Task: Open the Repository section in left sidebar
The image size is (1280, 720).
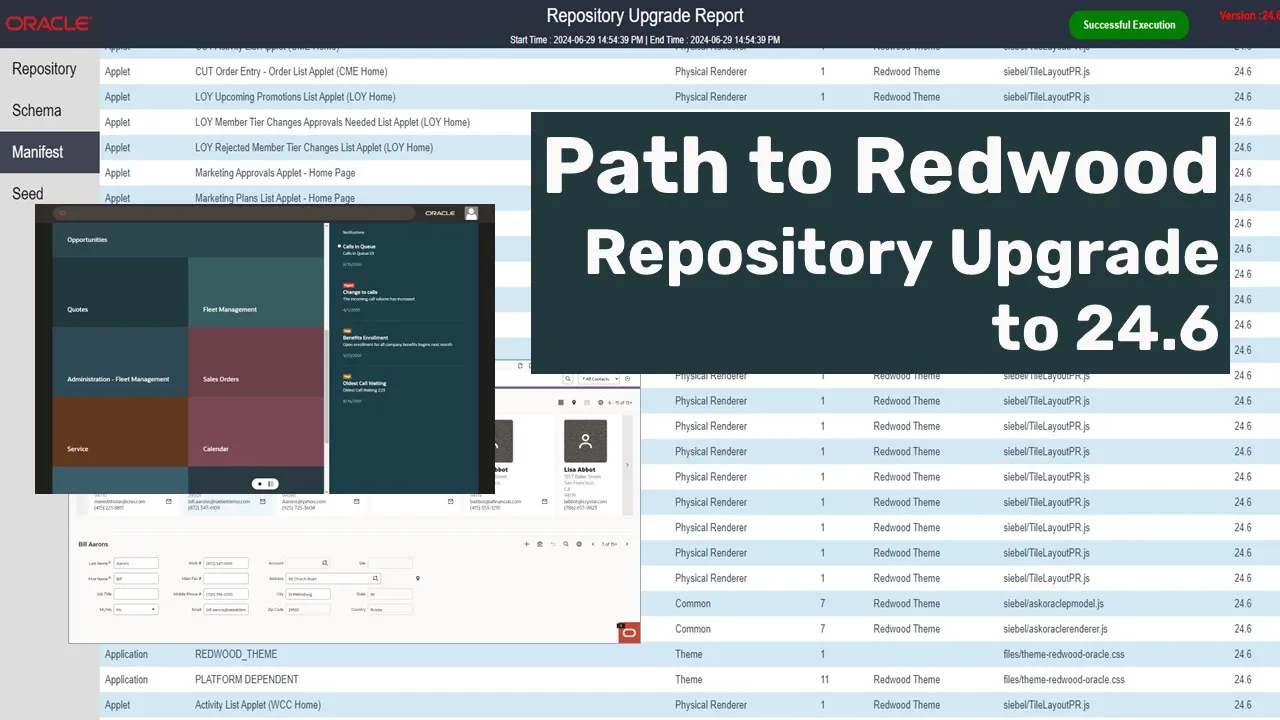Action: coord(44,69)
